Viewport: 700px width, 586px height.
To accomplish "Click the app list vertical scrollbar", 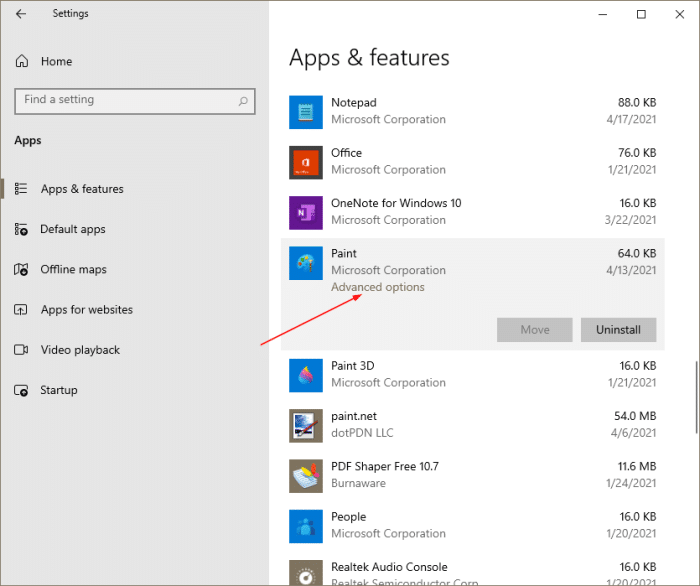I will click(696, 397).
